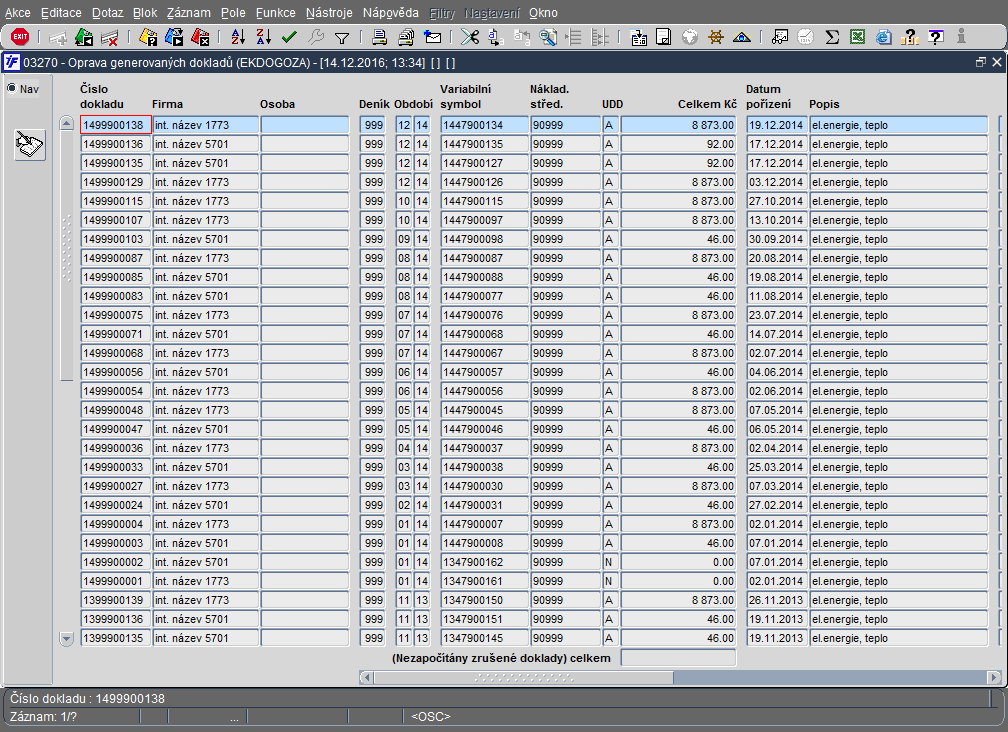The height and width of the screenshot is (732, 1008).
Task: Restore the inner form window
Action: point(980,62)
